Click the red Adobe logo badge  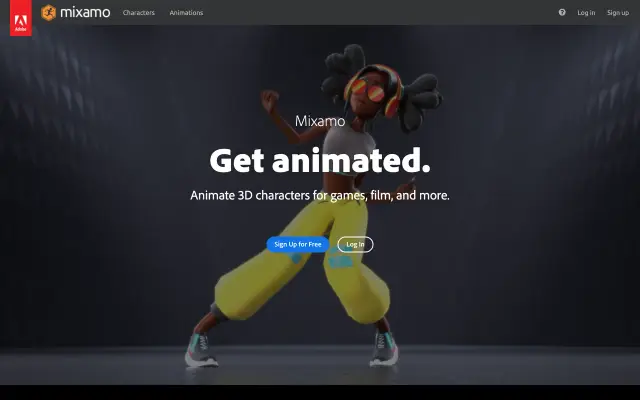click(x=21, y=18)
